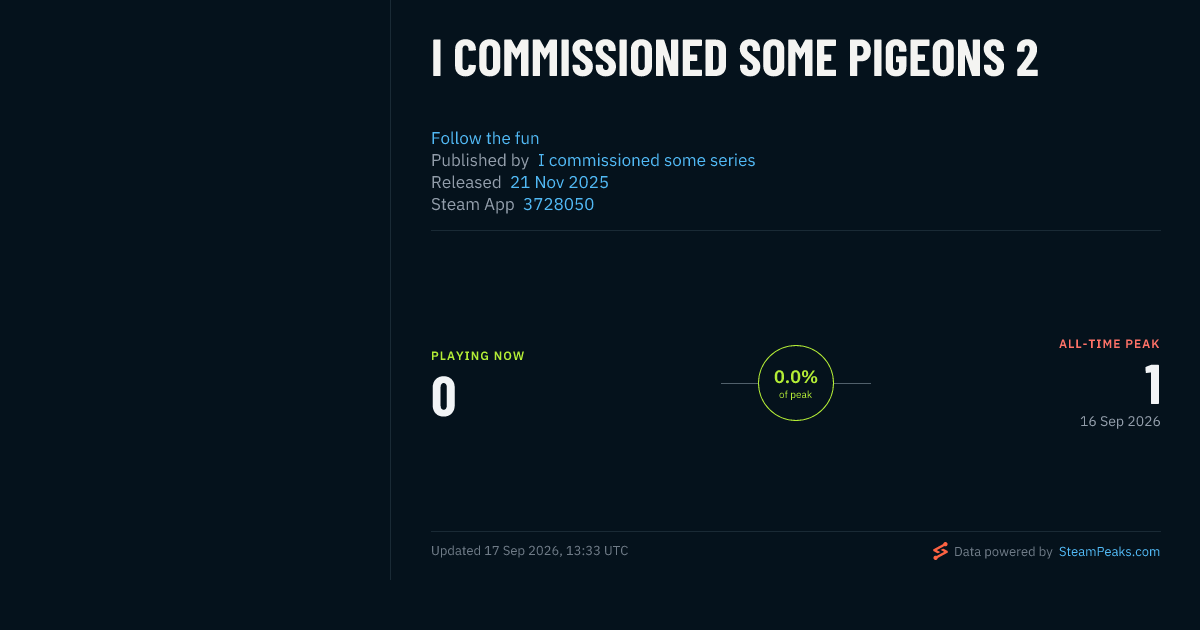
Task: Click the "Follow the fun" link
Action: (485, 138)
